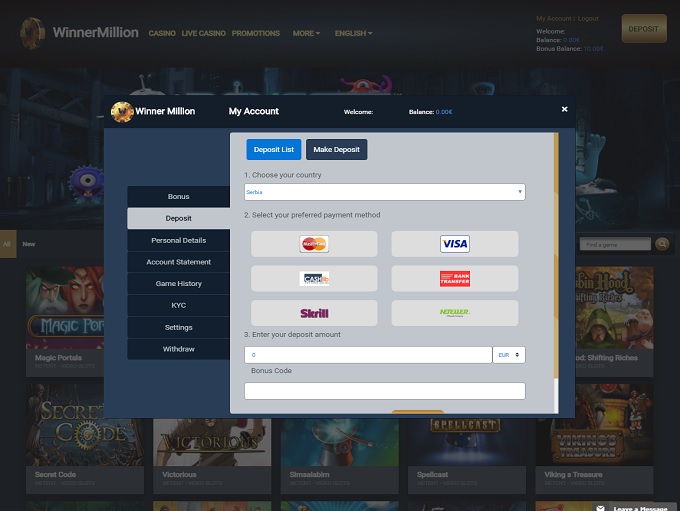Open the country dropdown showing Serbia
Screen dimensions: 680x511
(384, 191)
